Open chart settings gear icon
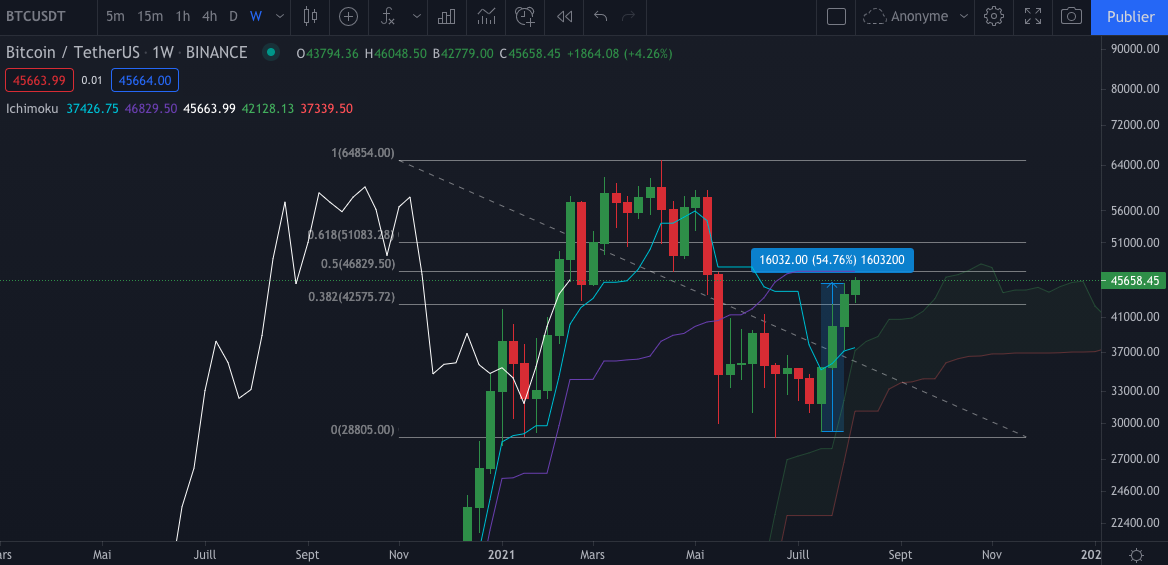The image size is (1168, 565). click(x=993, y=16)
